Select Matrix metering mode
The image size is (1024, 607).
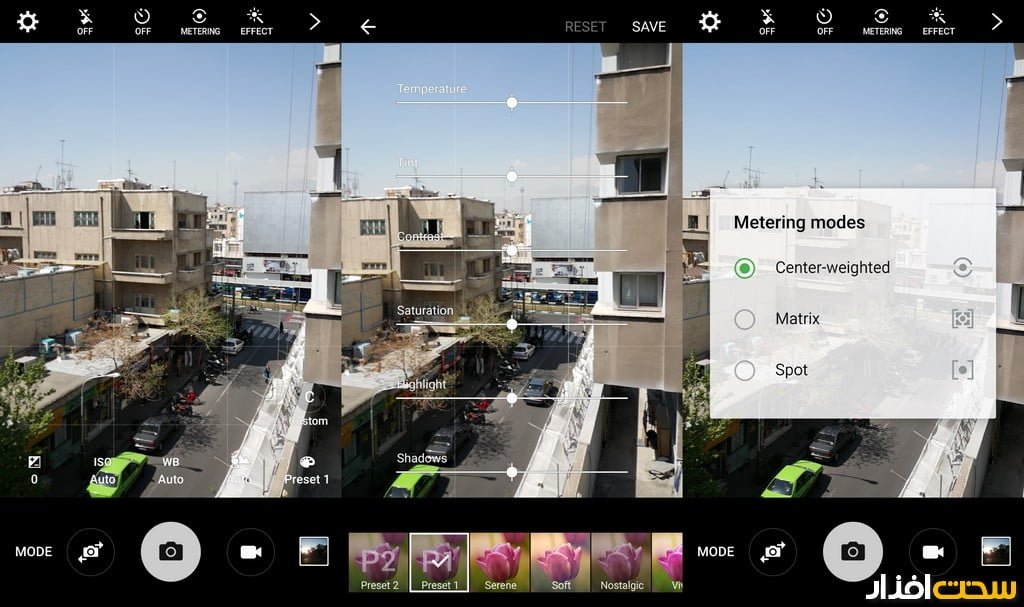(x=745, y=319)
